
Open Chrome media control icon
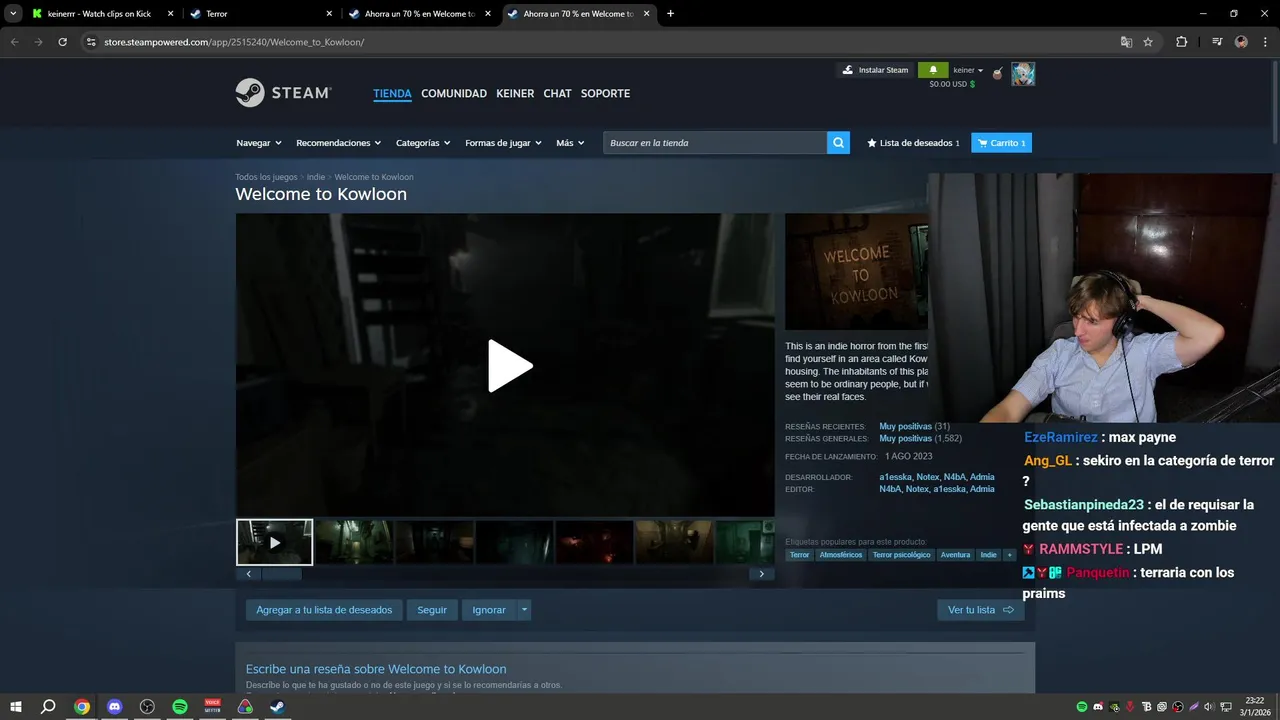[1217, 42]
